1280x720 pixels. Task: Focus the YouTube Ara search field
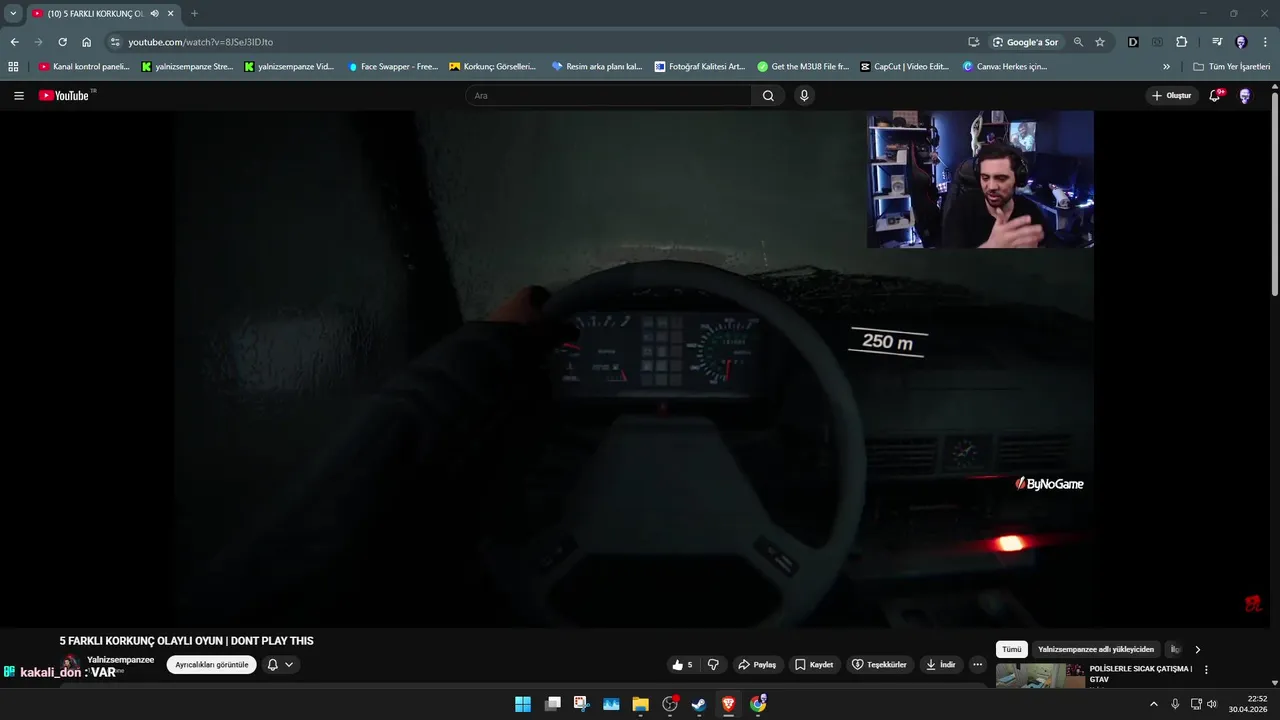[x=609, y=96]
